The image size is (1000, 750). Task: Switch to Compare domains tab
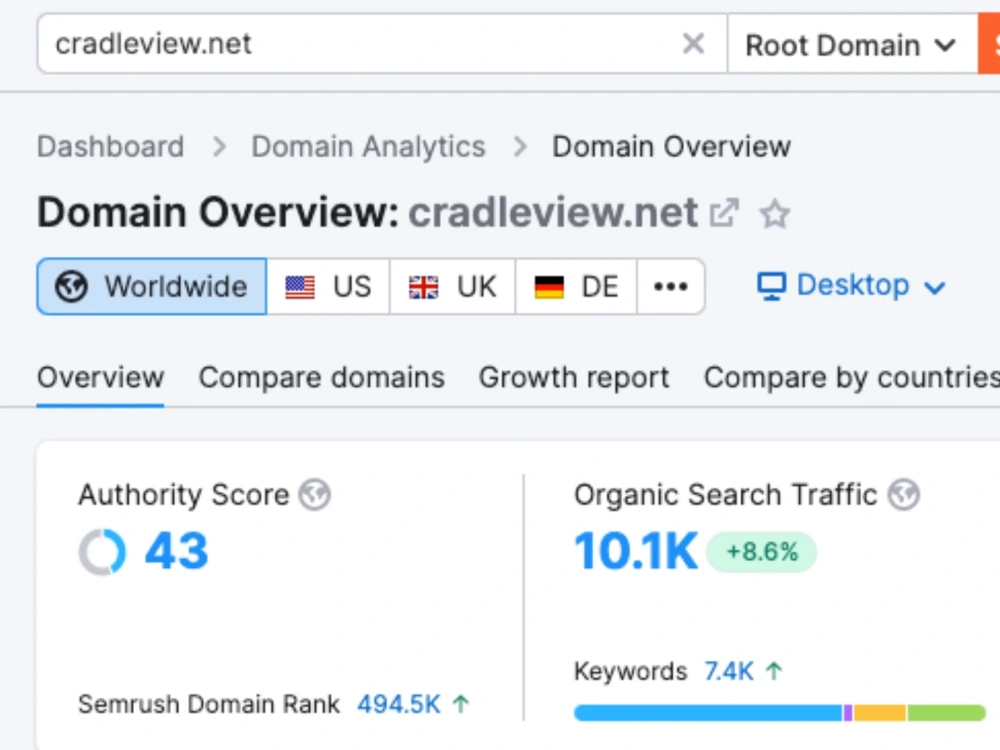point(321,378)
